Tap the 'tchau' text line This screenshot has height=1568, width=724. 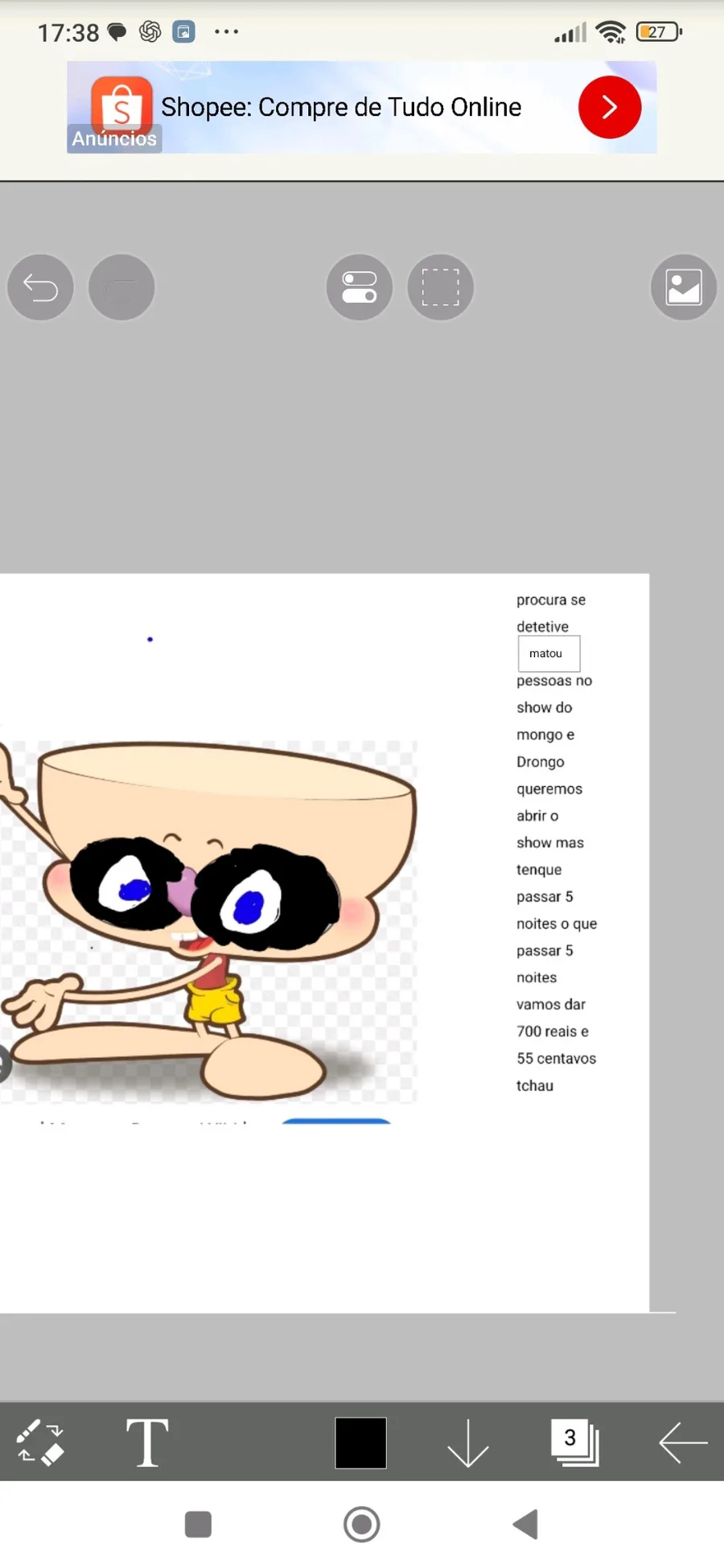[534, 1086]
